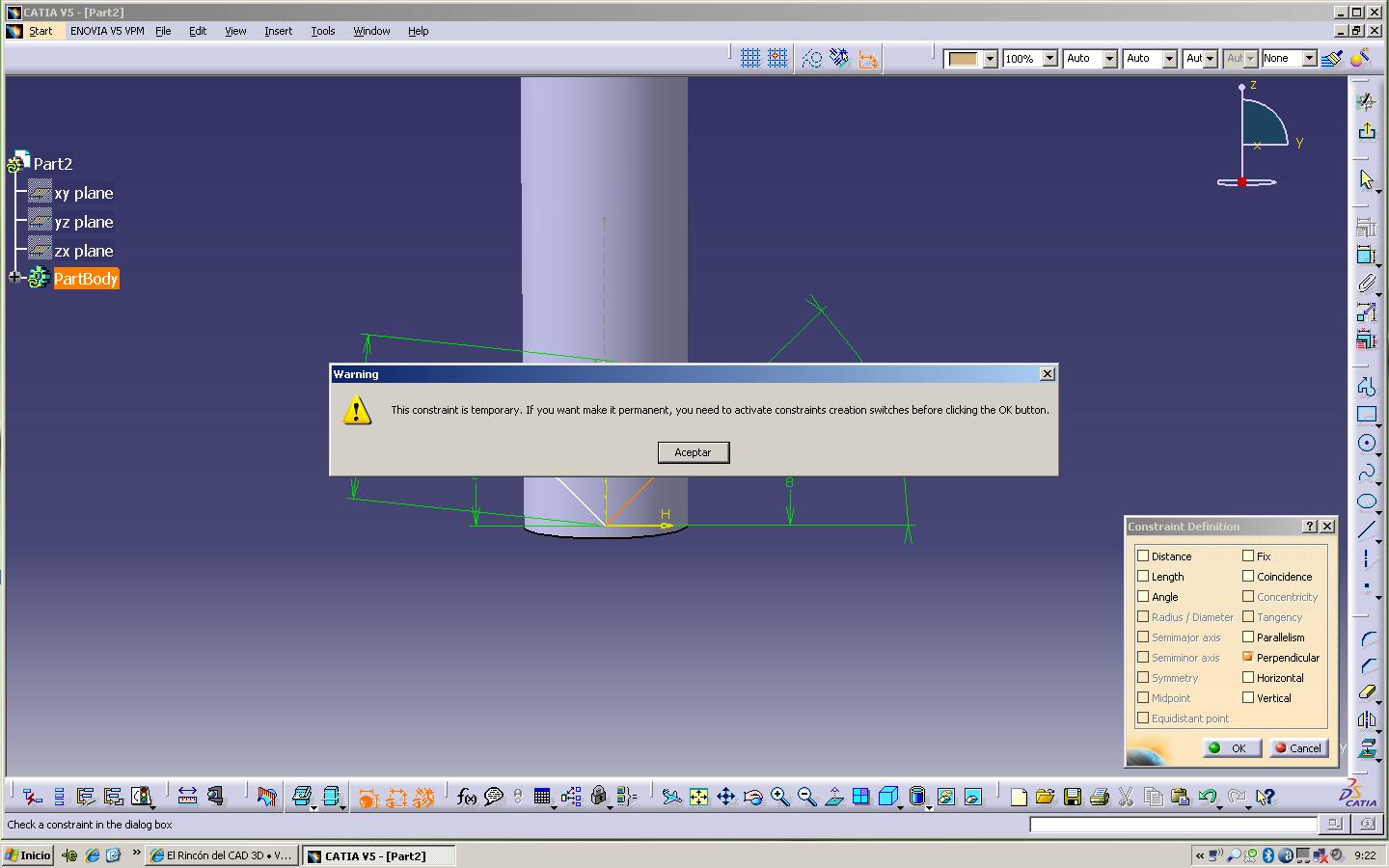Open the view mode cube dropdown arrow
The width and height of the screenshot is (1389, 868).
click(901, 806)
